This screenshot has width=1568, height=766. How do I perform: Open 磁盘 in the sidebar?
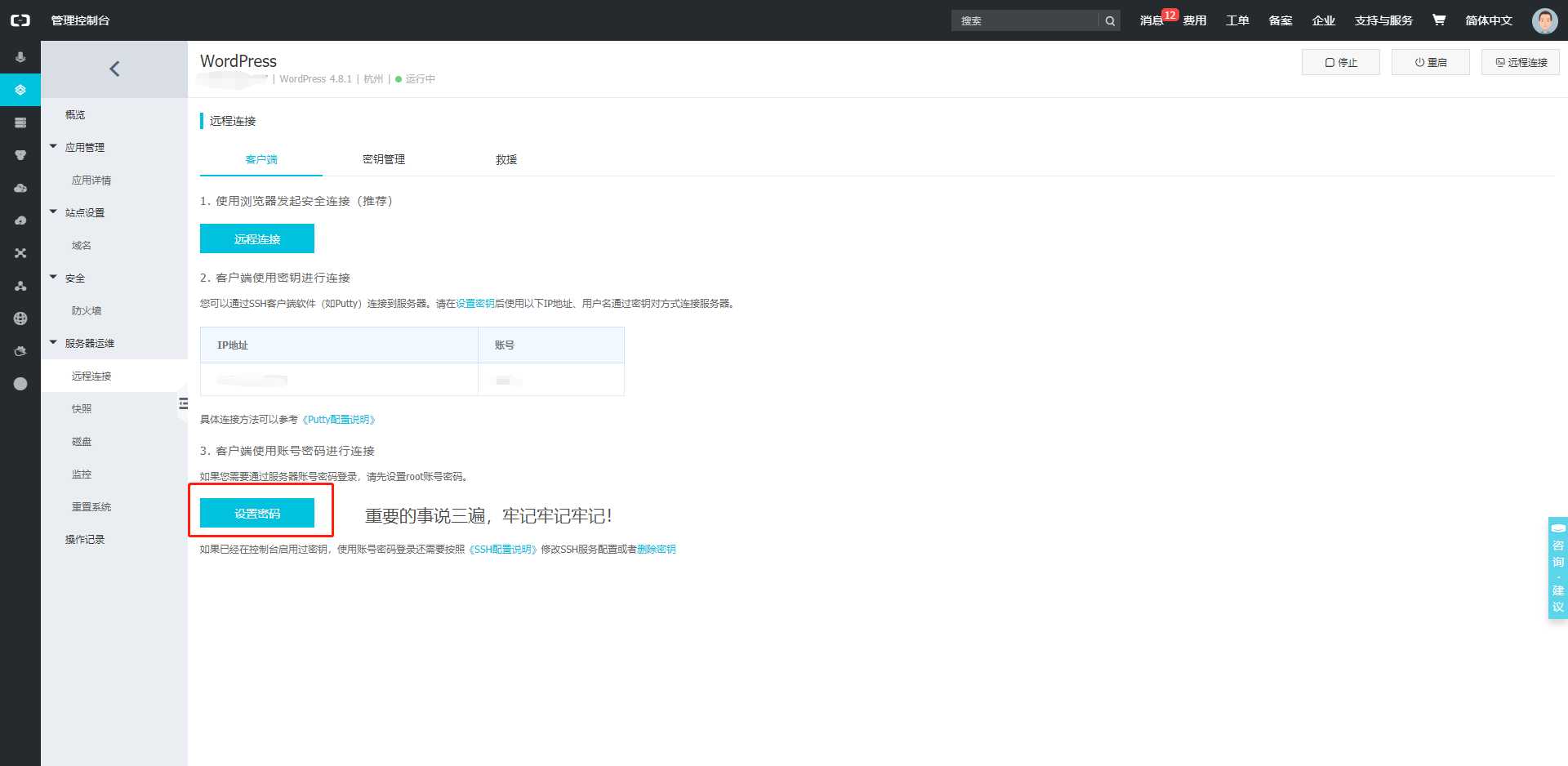[82, 442]
